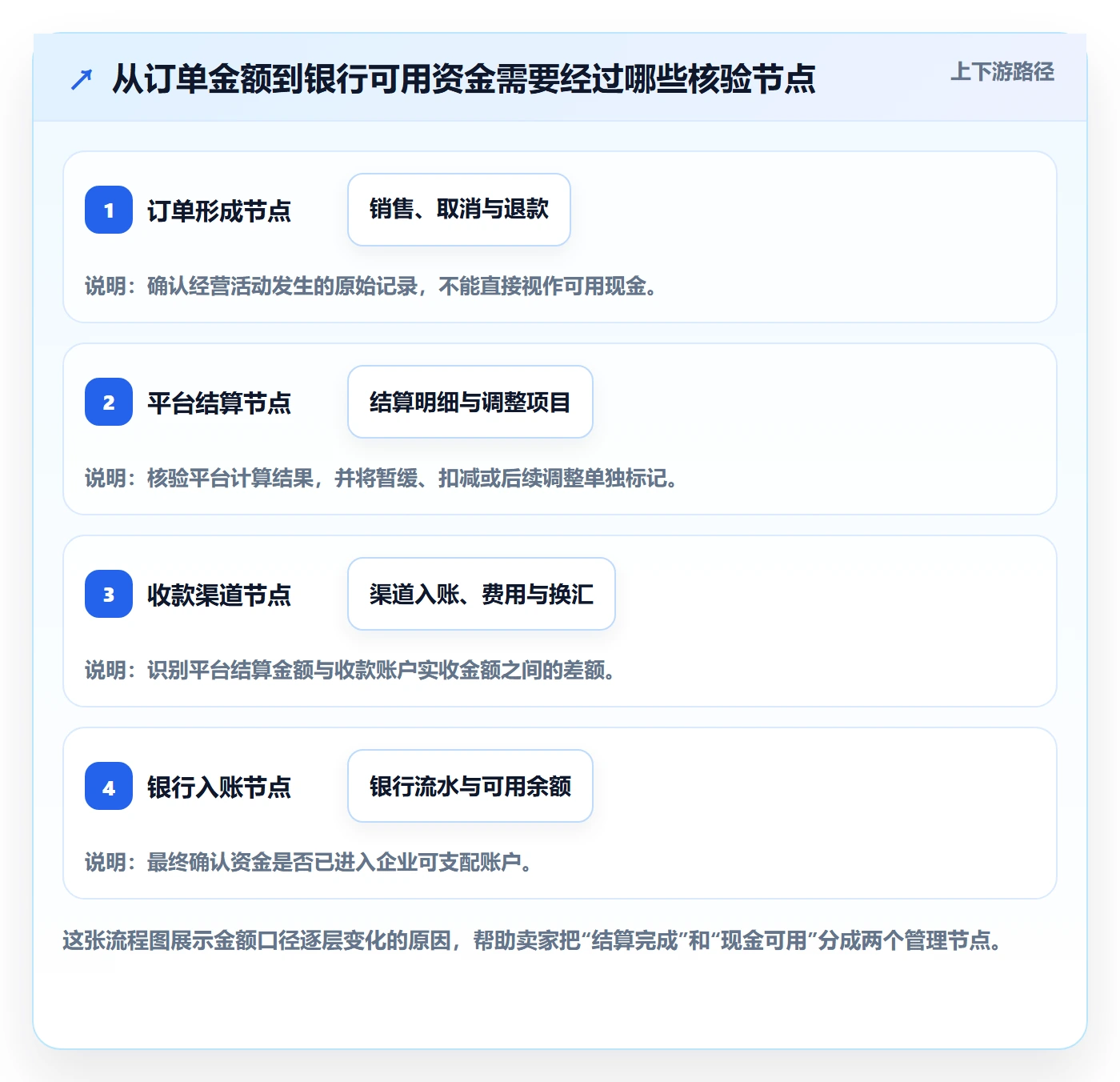Click the 收款渠道节点 heading
Viewport: 1120px width, 1082px height.
coord(219,595)
